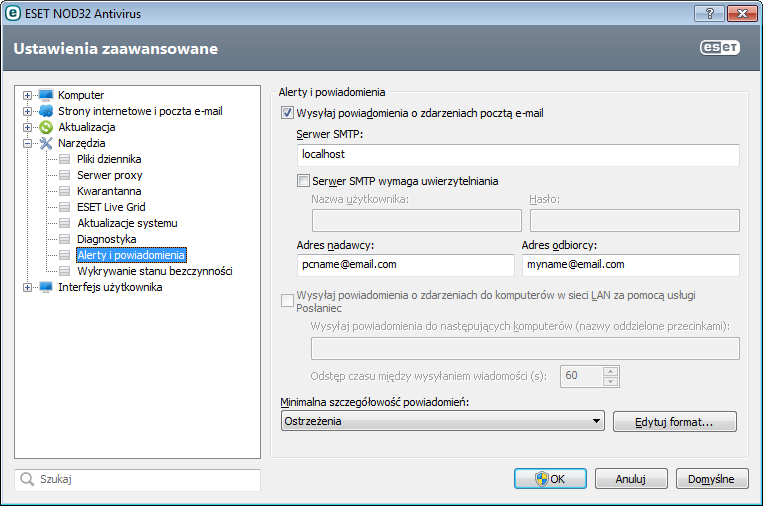Click the list icon beside Wykrywanie stanu bezczynności
This screenshot has width=763, height=506.
coord(64,271)
